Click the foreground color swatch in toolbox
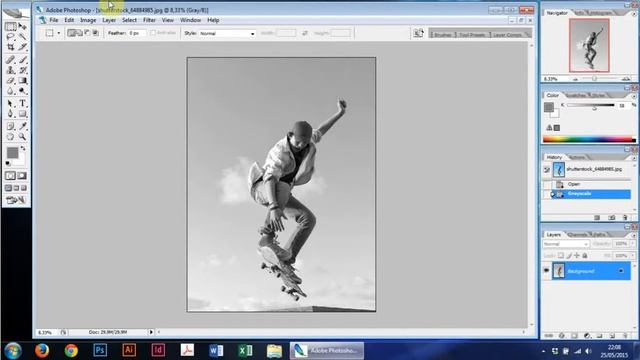This screenshot has width=640, height=360. click(x=12, y=153)
